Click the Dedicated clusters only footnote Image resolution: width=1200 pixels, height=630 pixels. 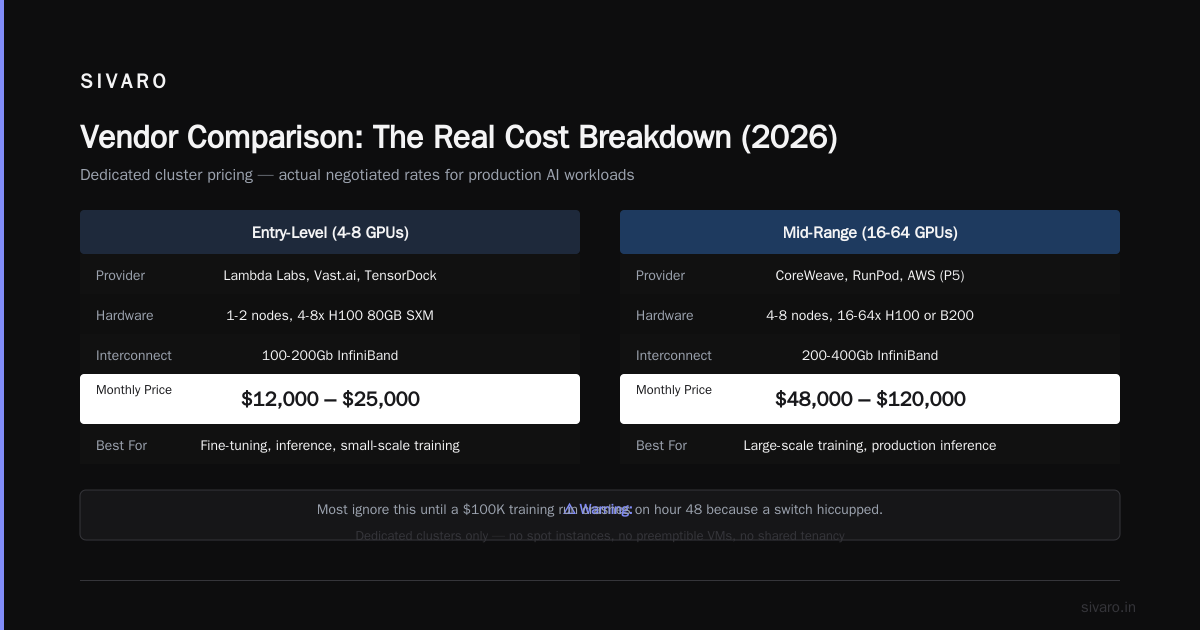tap(600, 536)
